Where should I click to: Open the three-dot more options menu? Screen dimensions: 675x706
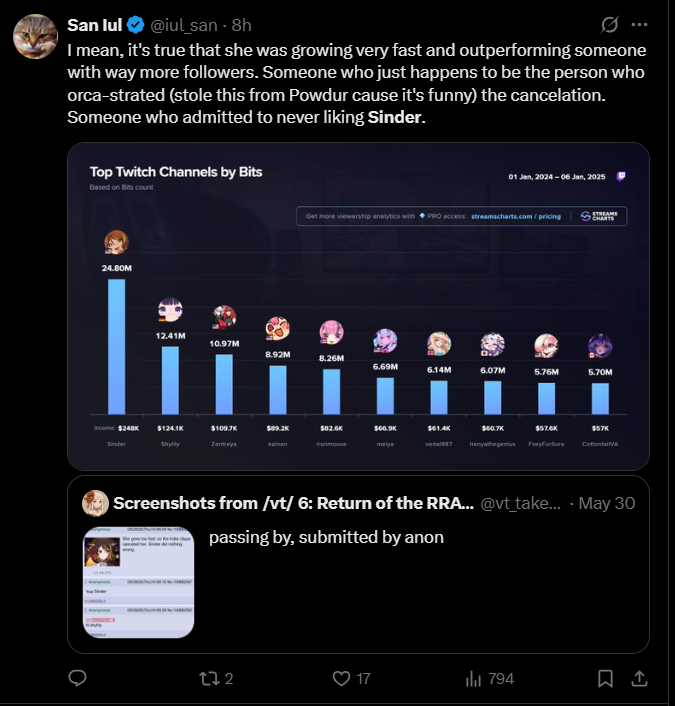(x=642, y=24)
